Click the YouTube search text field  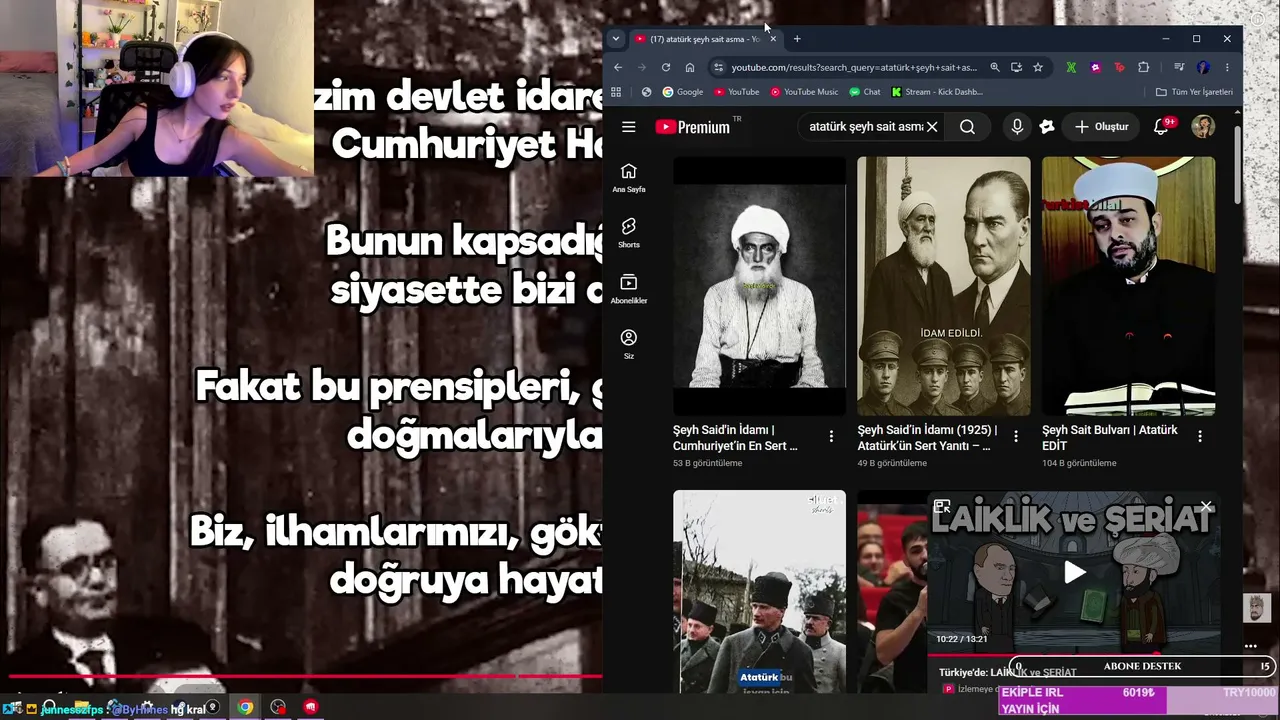tap(866, 127)
